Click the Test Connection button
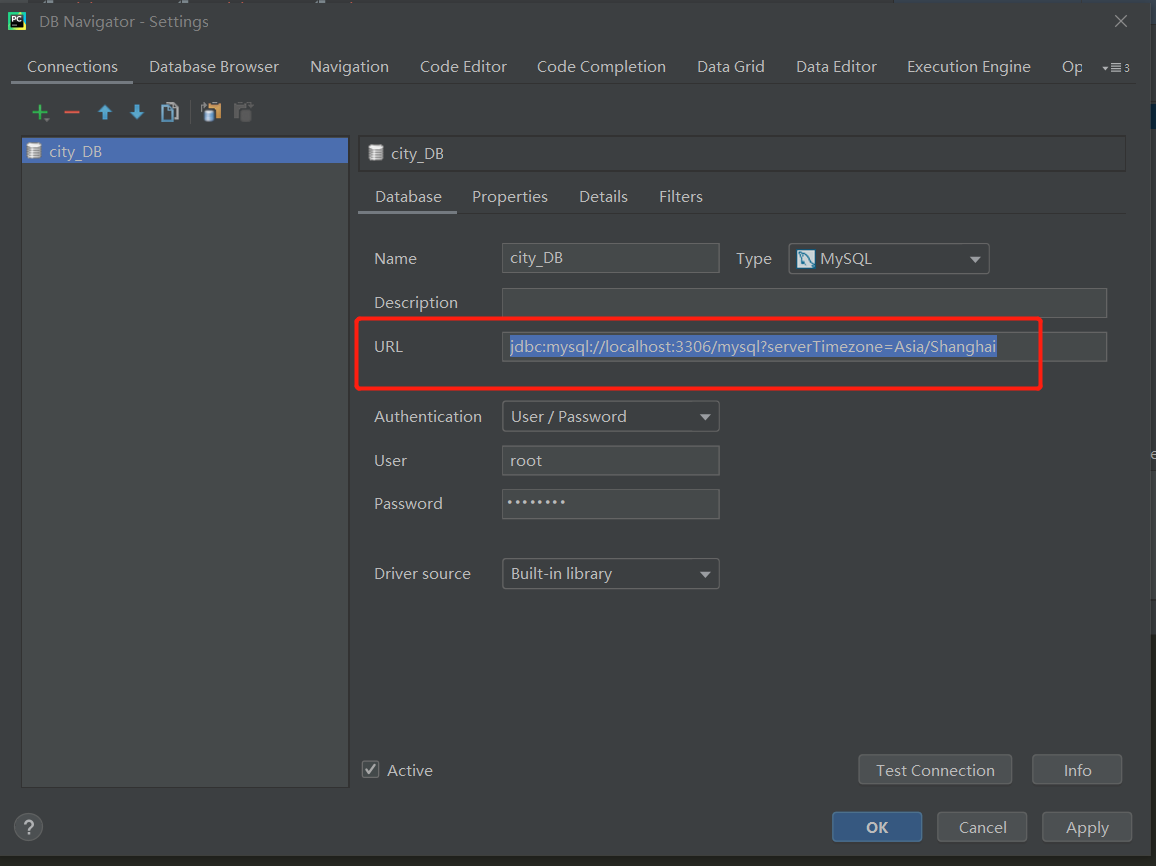Screen dimensions: 1156x866 [x=934, y=769]
